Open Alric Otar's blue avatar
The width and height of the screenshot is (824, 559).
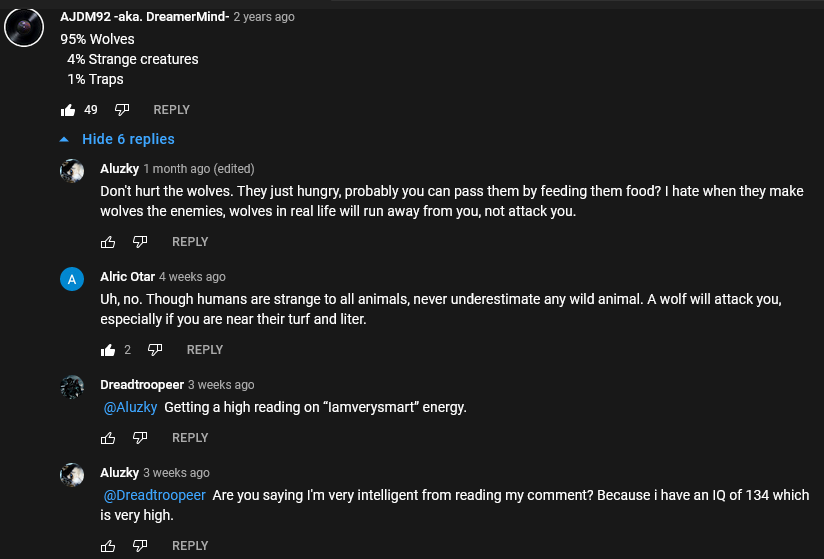click(71, 279)
